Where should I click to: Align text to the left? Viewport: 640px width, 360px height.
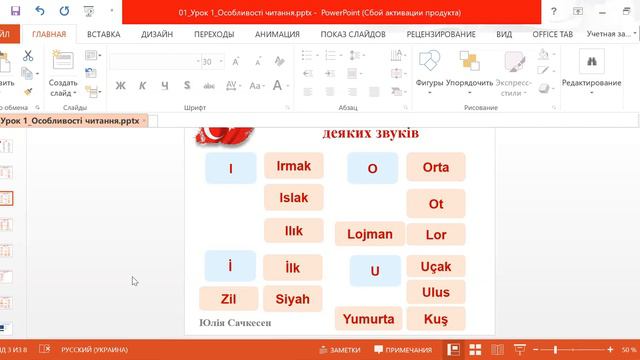point(308,92)
